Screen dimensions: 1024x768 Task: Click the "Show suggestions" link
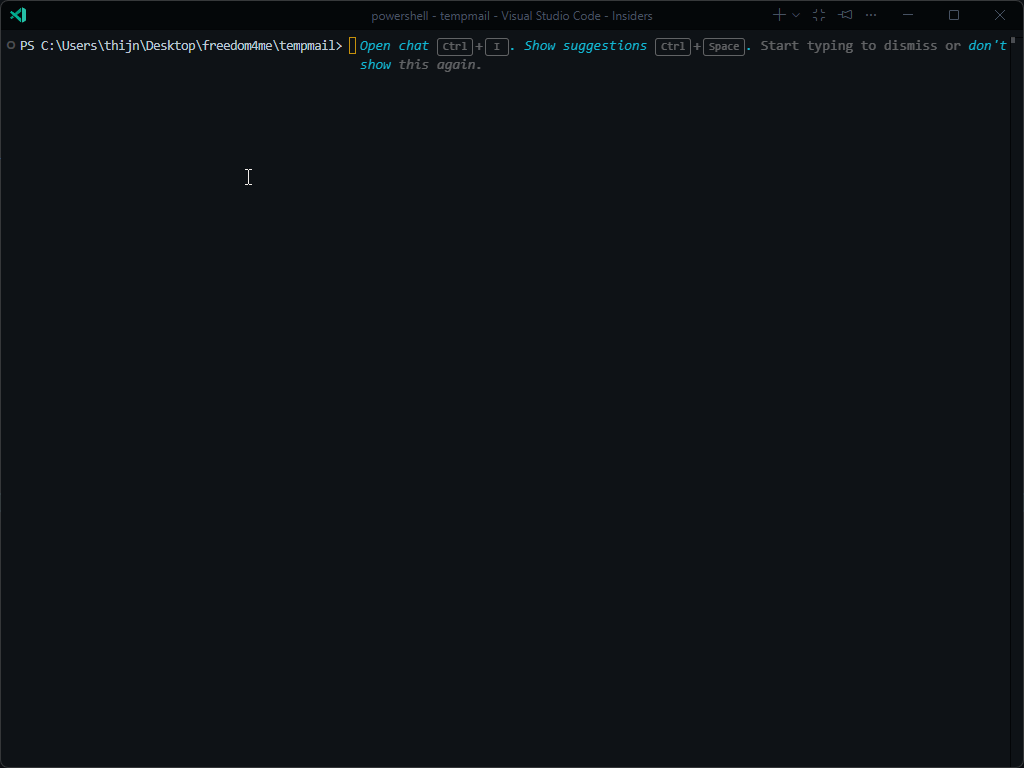(x=585, y=46)
